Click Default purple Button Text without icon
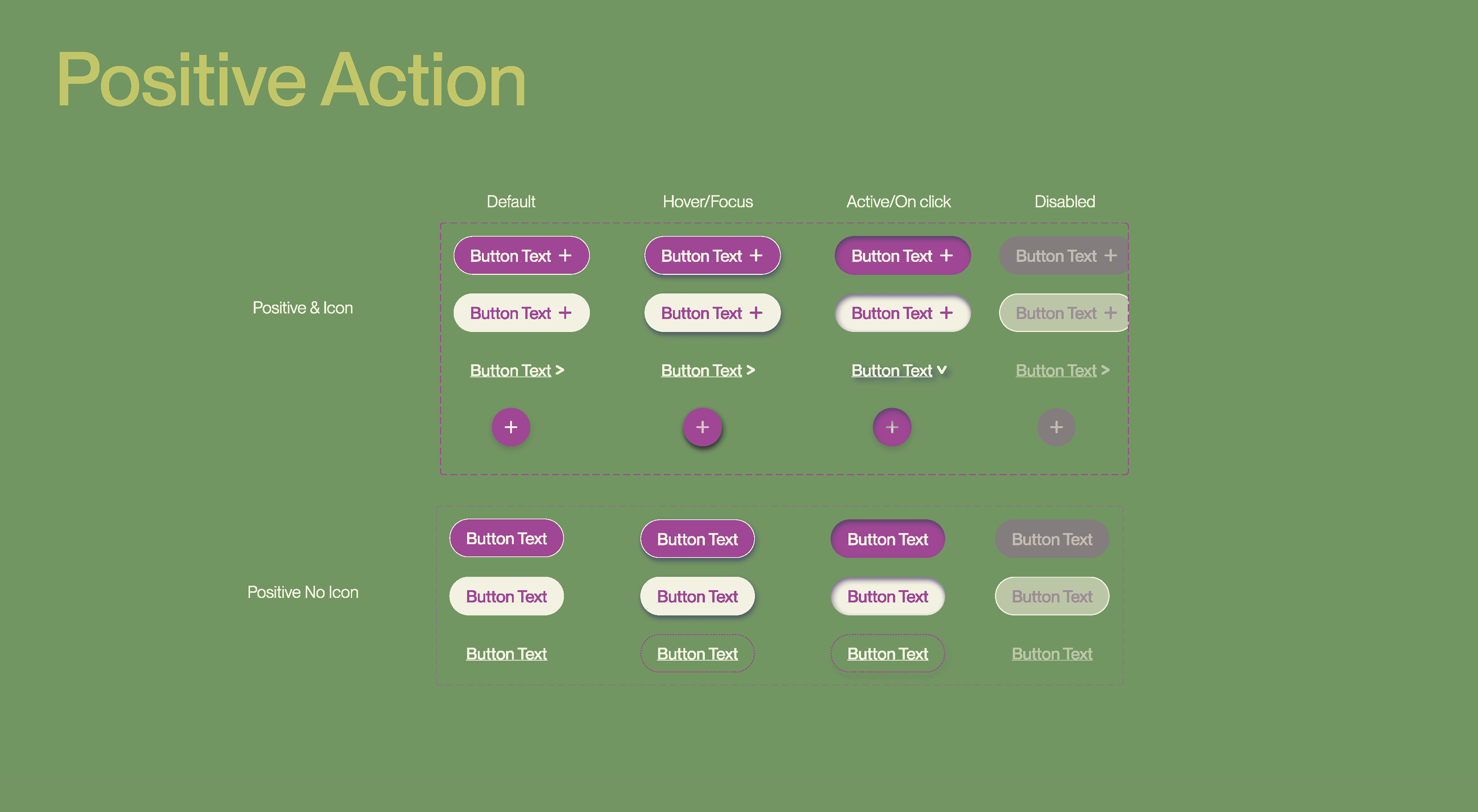The image size is (1478, 812). (507, 538)
